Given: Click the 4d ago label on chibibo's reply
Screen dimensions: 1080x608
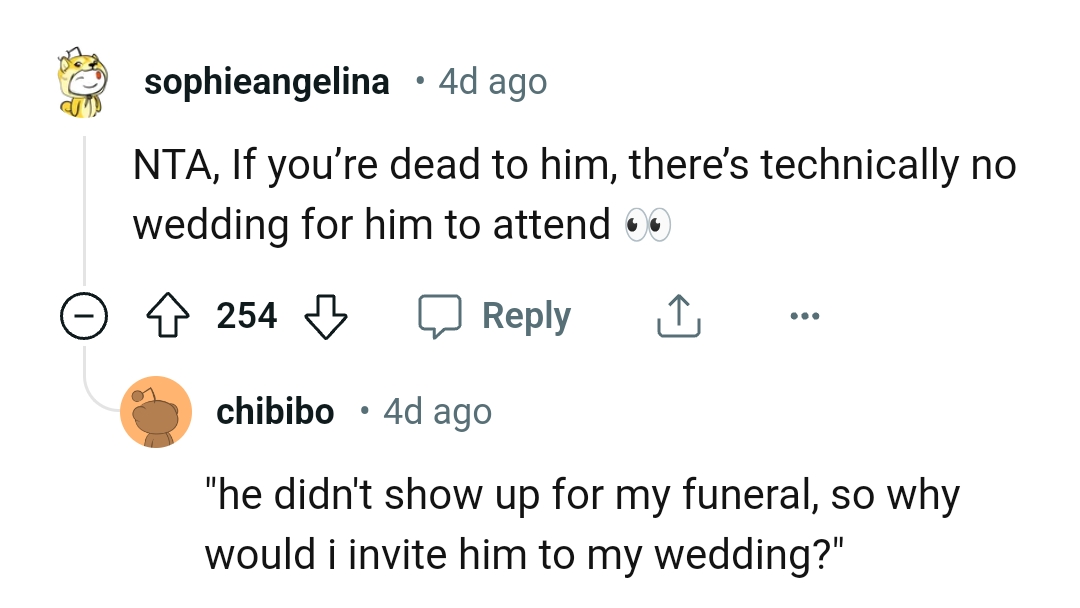Looking at the screenshot, I should (436, 411).
